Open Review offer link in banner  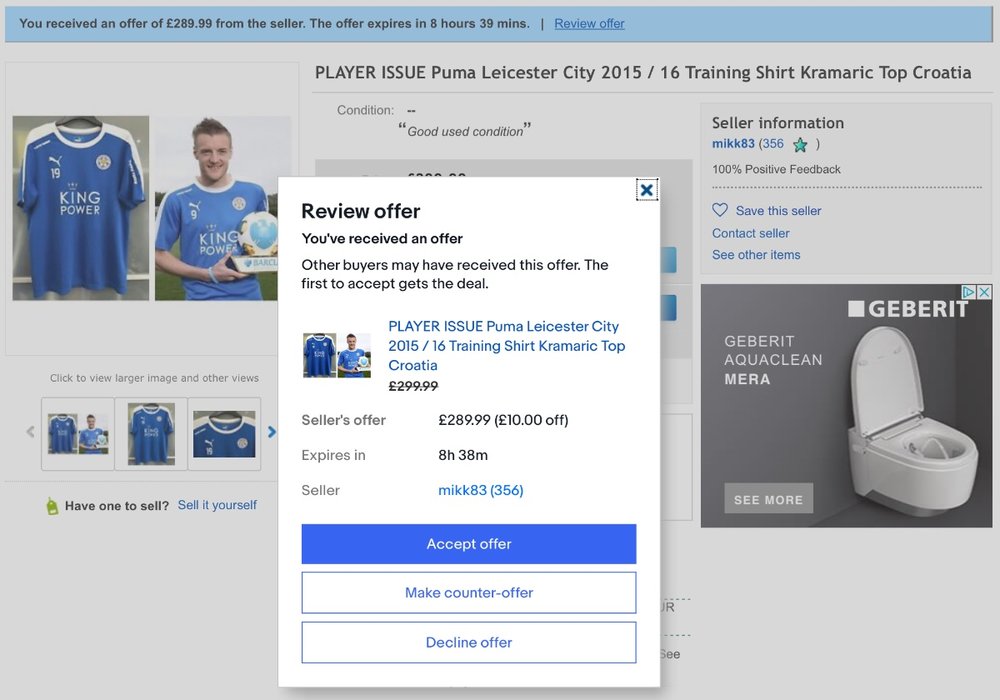pos(589,24)
